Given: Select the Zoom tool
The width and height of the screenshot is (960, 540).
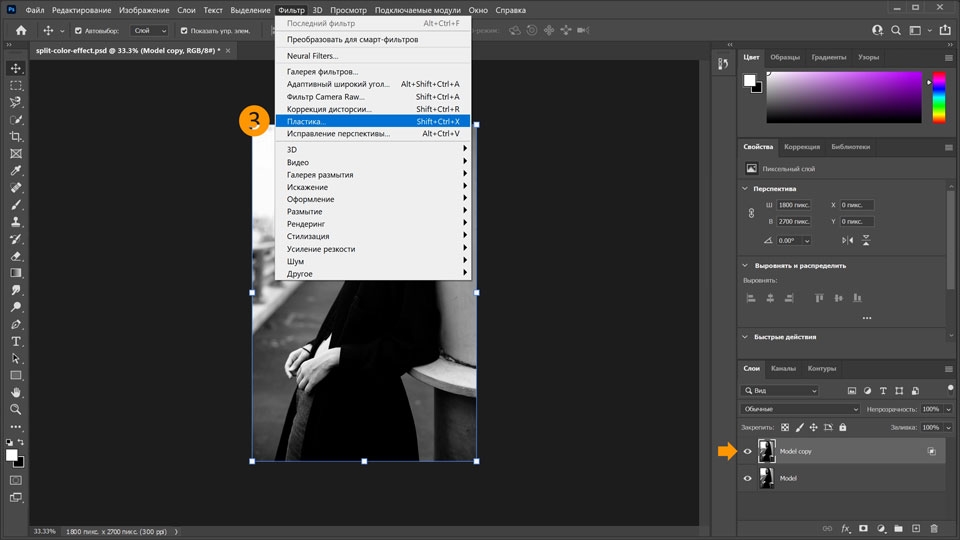Looking at the screenshot, I should pos(16,410).
